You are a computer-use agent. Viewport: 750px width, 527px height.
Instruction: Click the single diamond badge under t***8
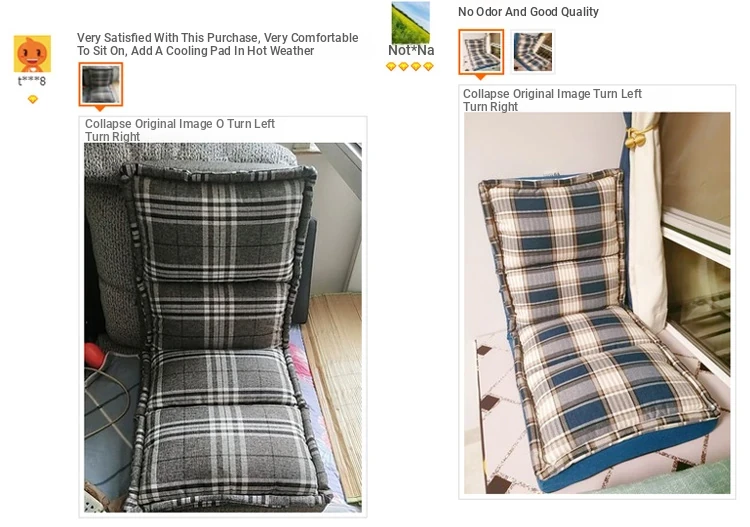[33, 99]
